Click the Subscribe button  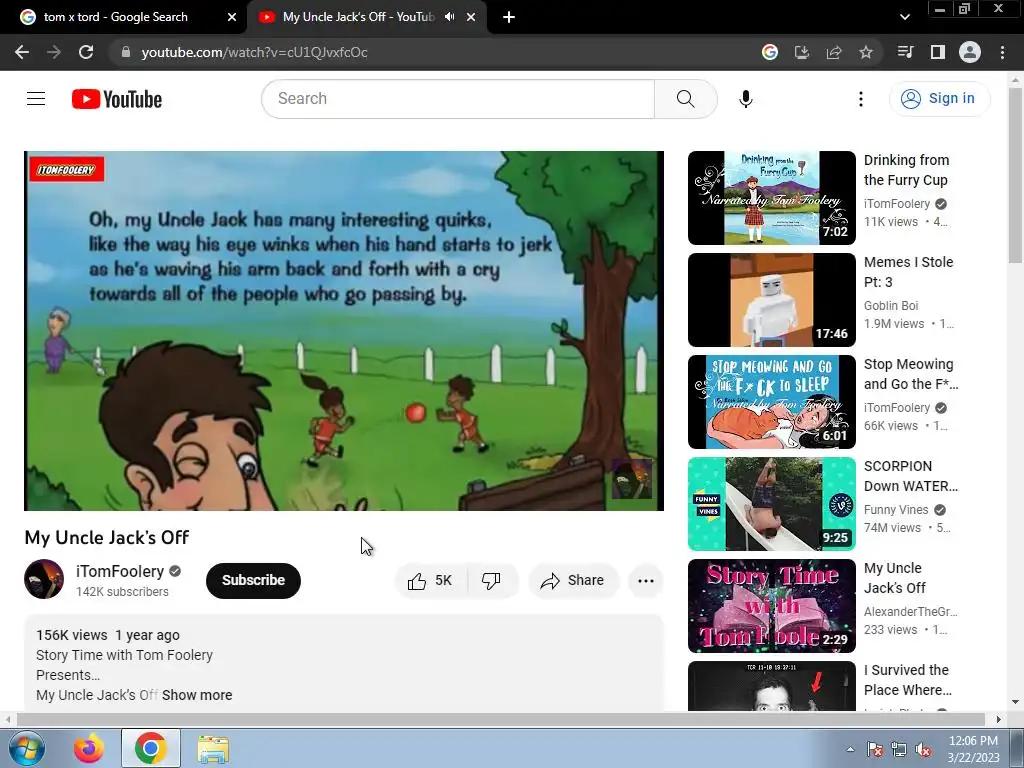click(253, 581)
